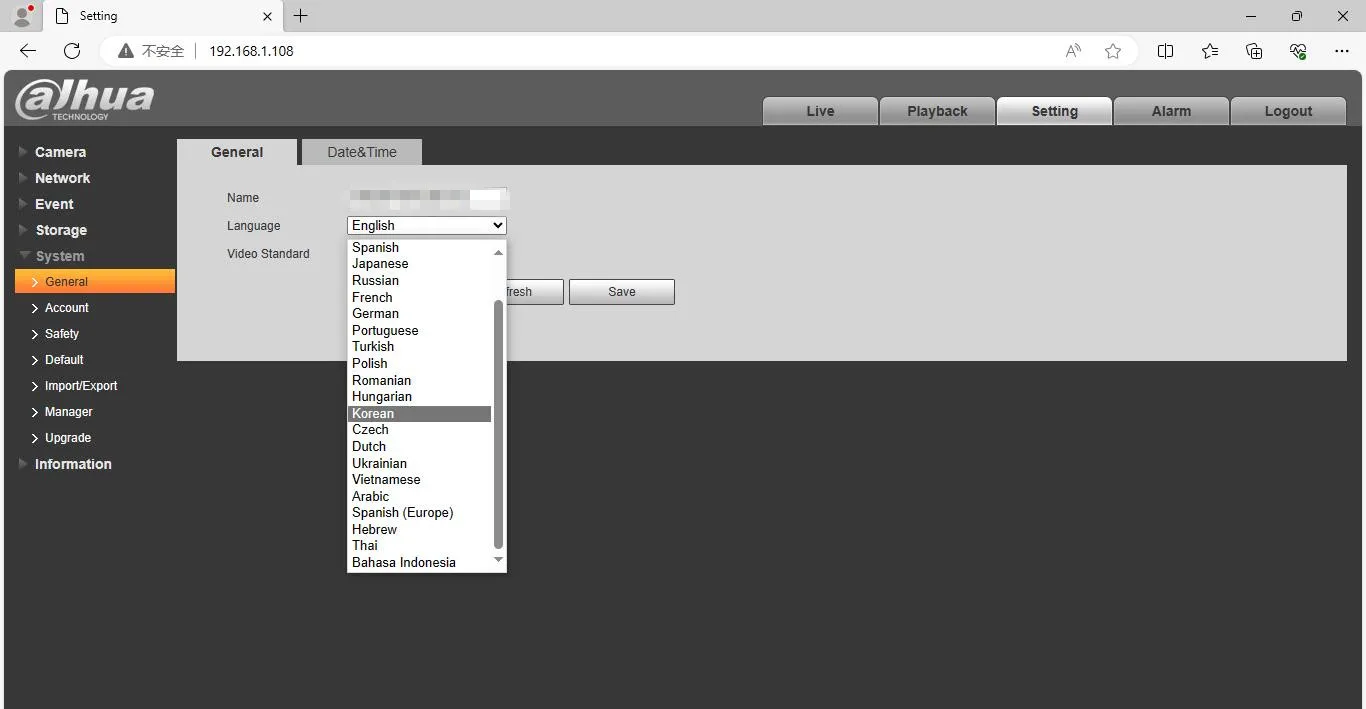
Task: Click the Save button
Action: pos(622,292)
